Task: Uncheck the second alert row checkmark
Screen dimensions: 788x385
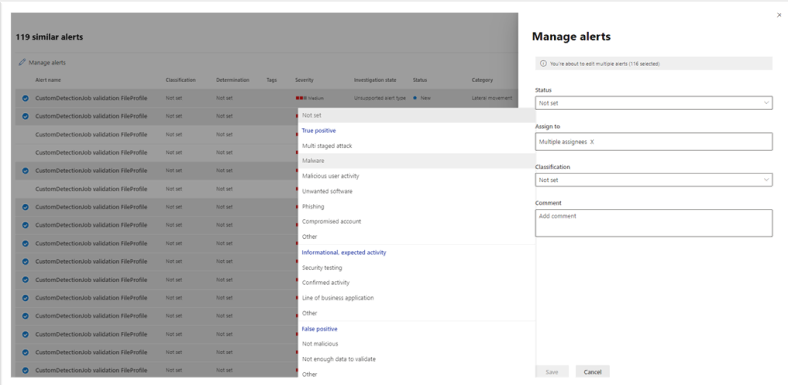Action: (x=25, y=116)
